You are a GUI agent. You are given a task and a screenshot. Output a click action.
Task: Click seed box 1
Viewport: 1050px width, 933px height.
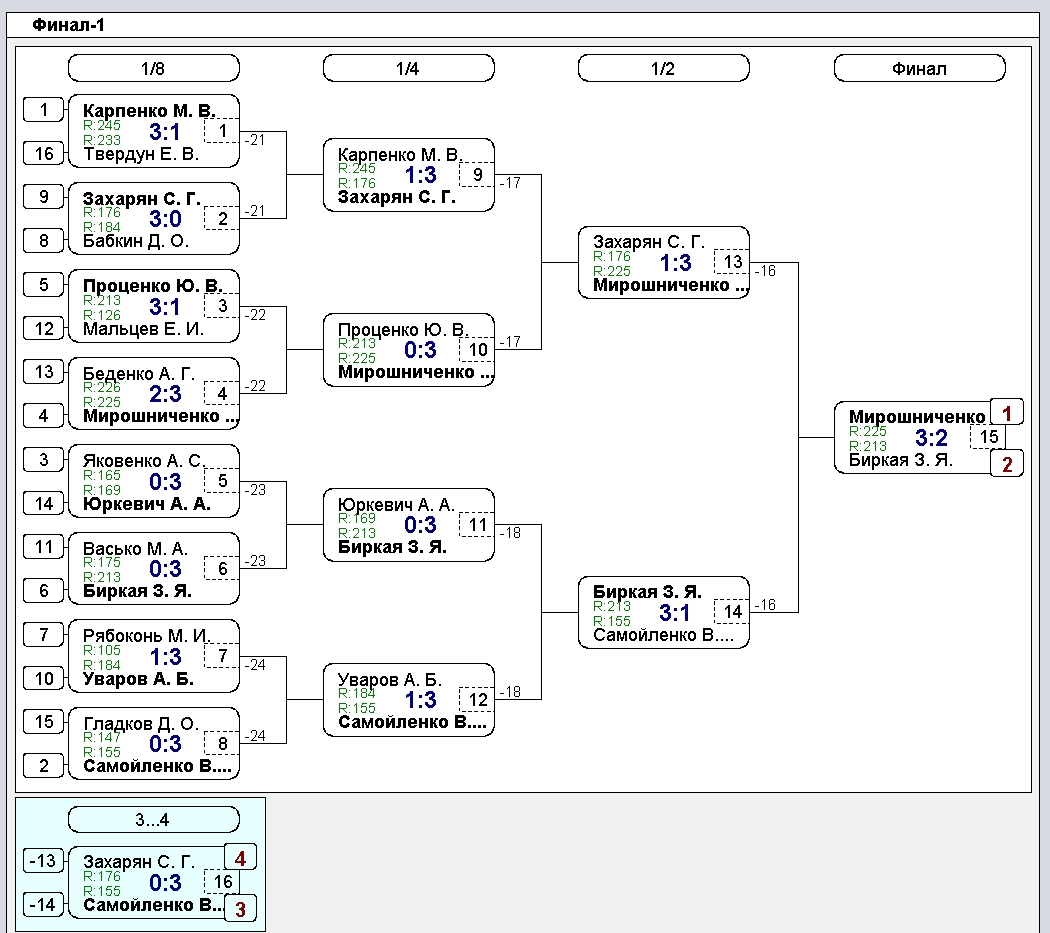tap(44, 110)
